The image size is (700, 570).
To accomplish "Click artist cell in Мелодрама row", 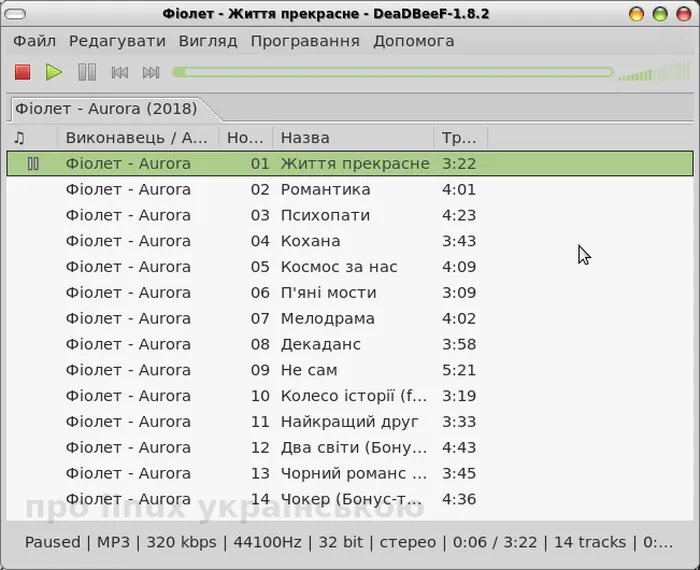I will (x=128, y=319).
